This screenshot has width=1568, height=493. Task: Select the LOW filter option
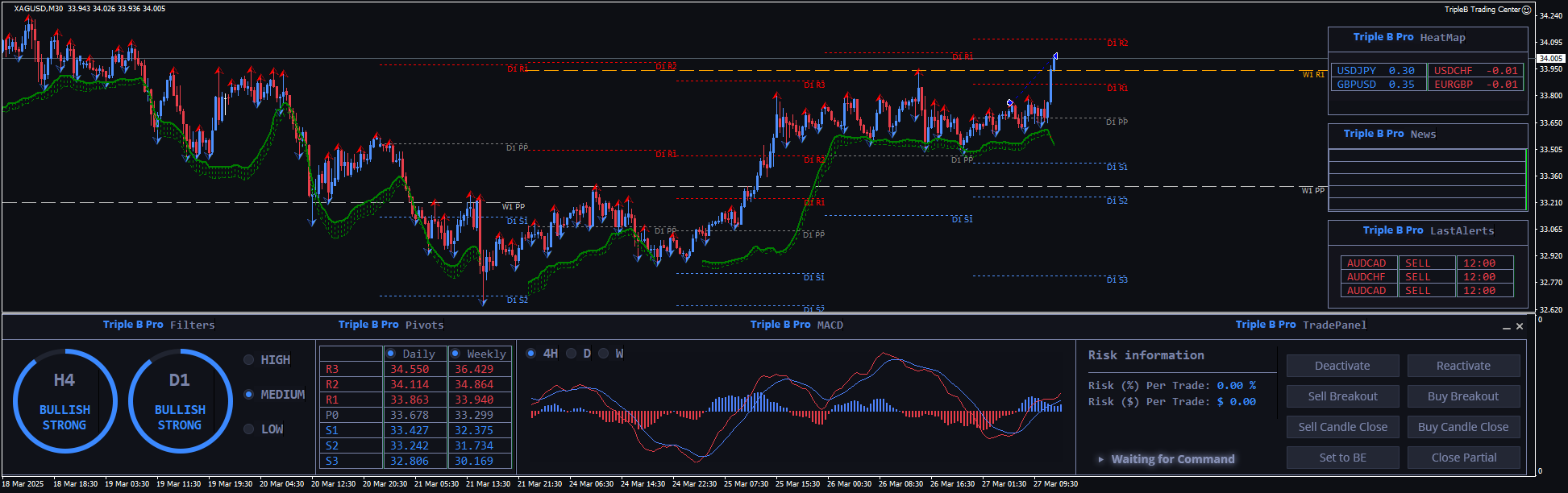pos(249,429)
